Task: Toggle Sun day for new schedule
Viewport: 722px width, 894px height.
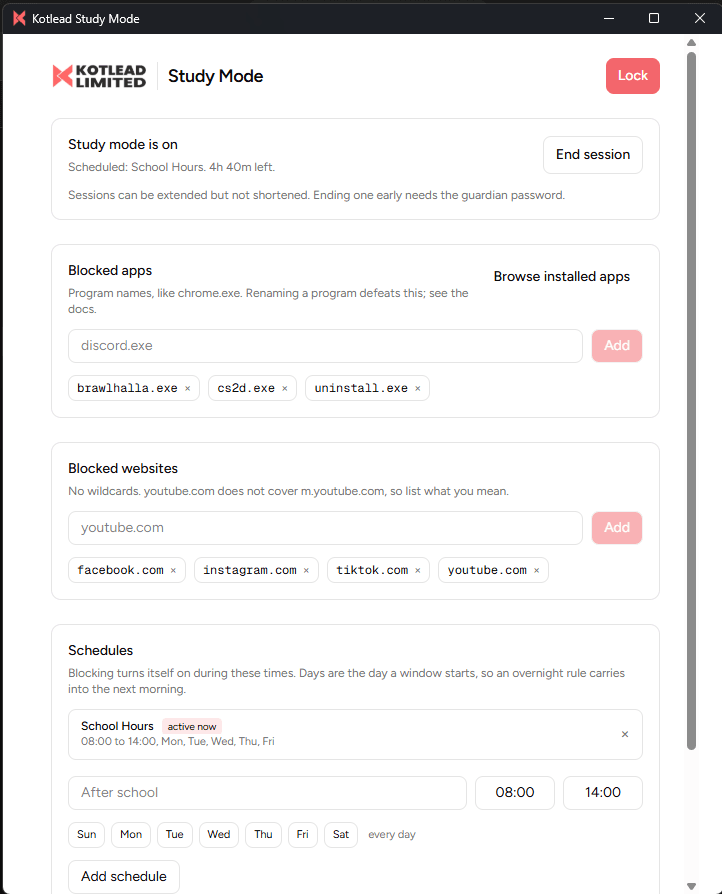Action: [x=87, y=835]
